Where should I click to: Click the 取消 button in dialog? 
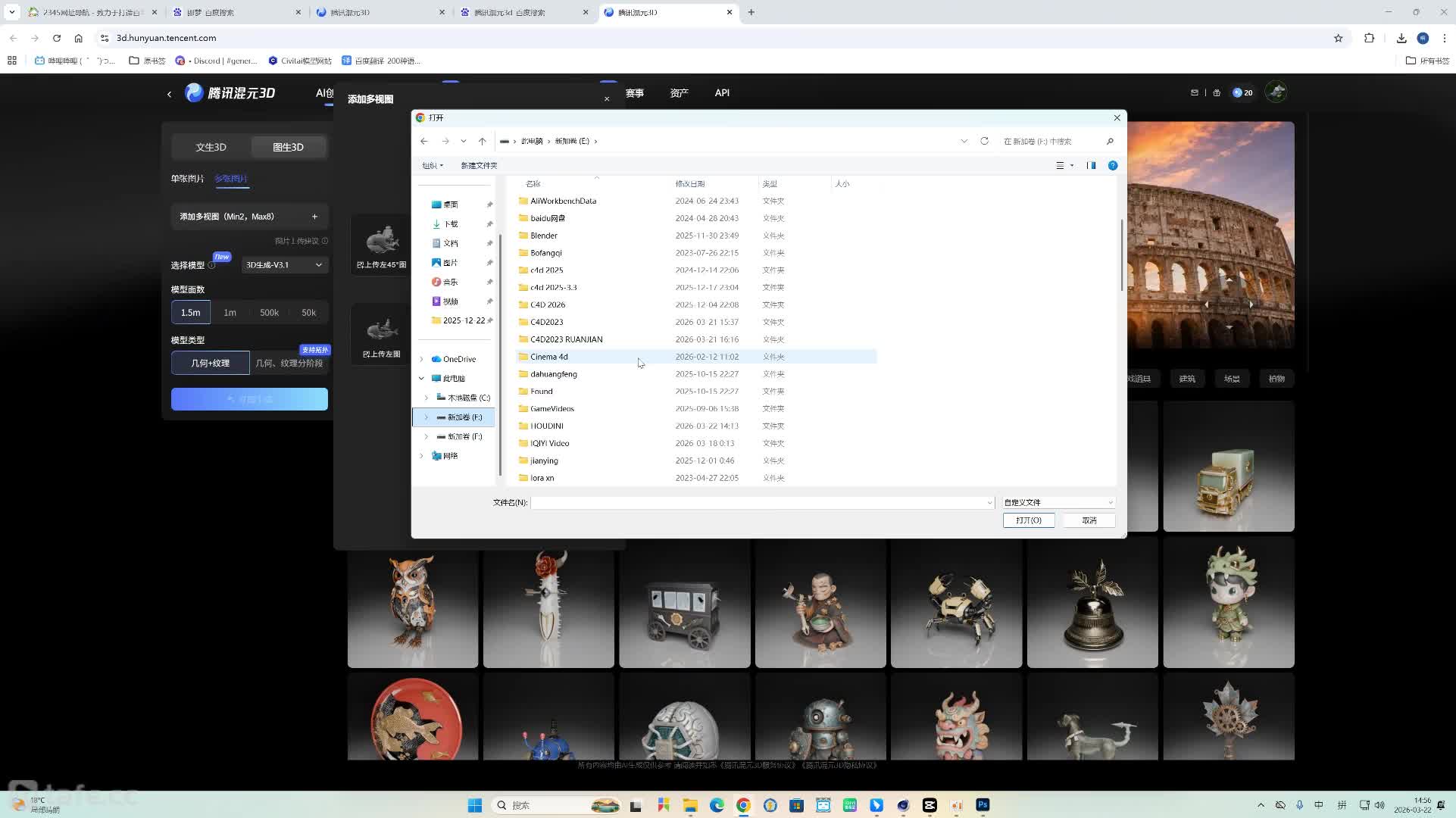tap(1089, 520)
